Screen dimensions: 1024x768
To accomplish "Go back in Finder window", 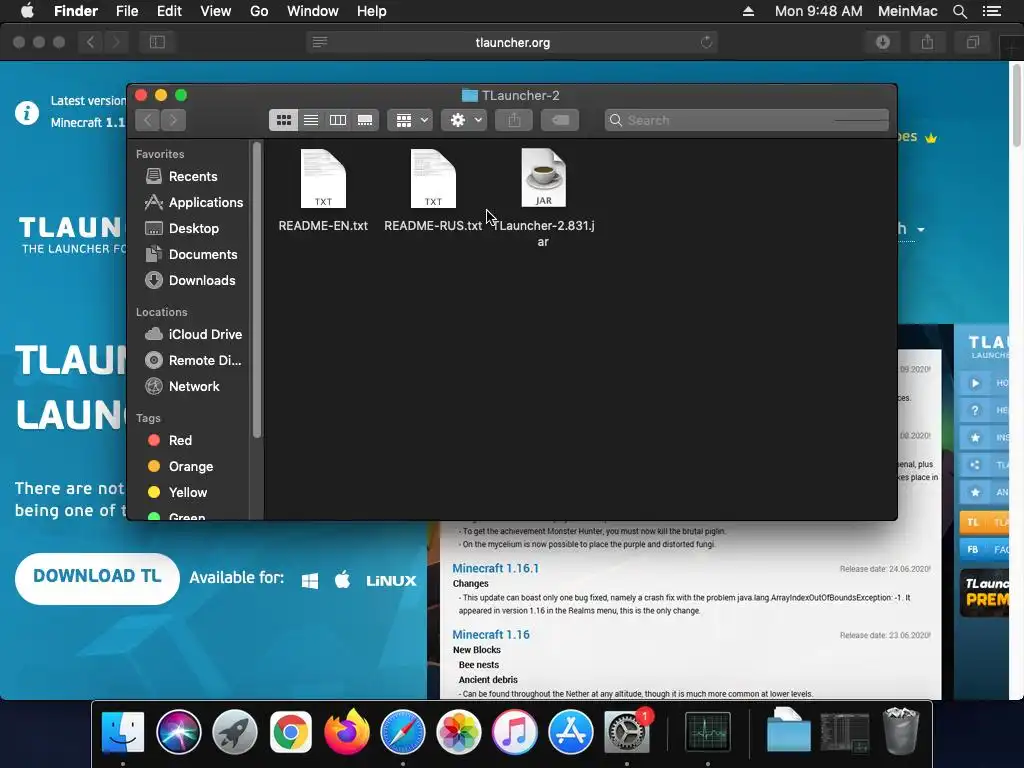I will tap(148, 120).
